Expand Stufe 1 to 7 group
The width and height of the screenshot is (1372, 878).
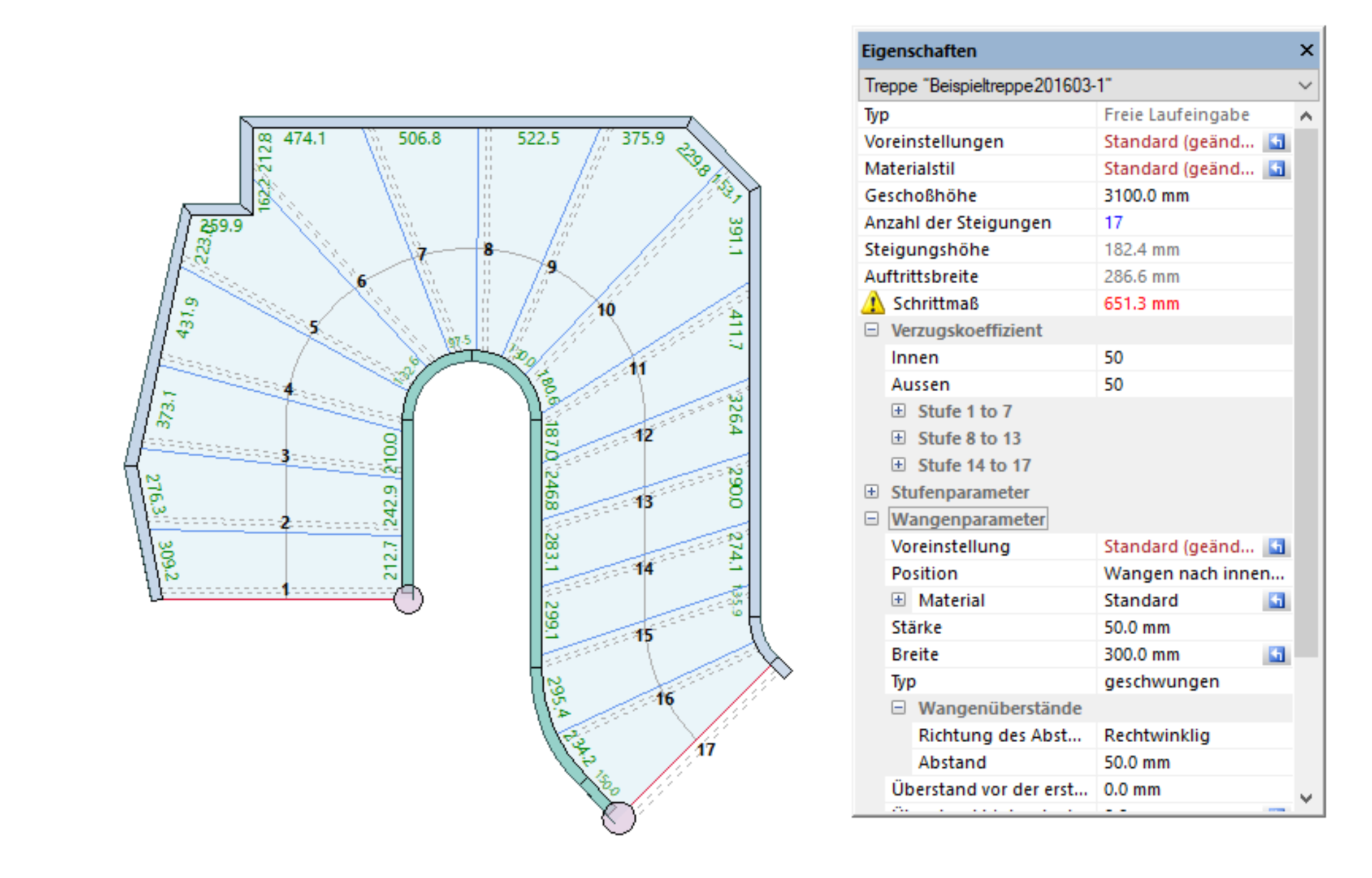[x=898, y=411]
